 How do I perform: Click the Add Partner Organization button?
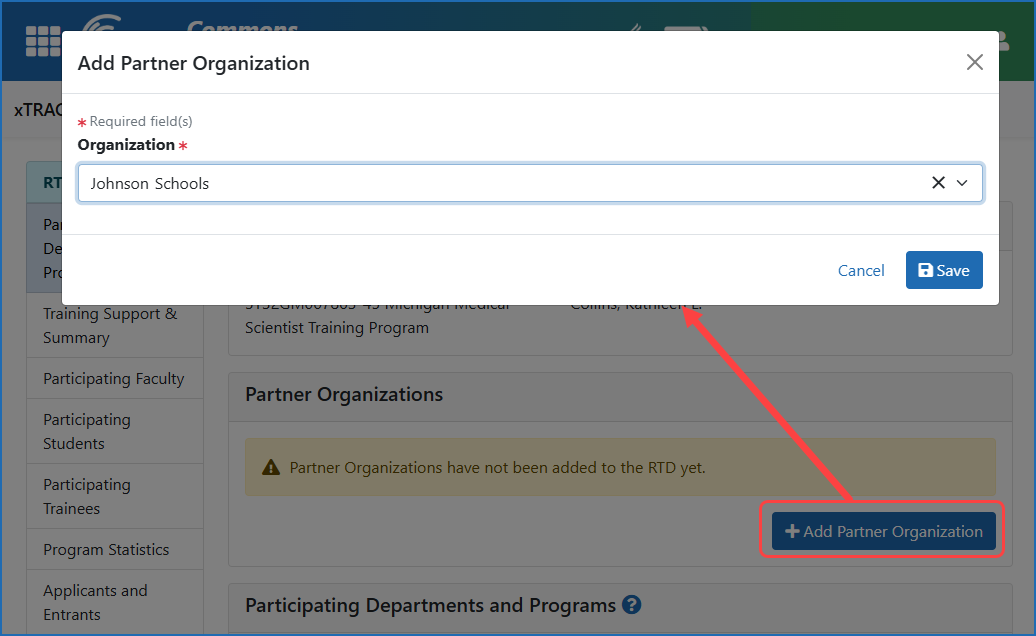(x=883, y=531)
